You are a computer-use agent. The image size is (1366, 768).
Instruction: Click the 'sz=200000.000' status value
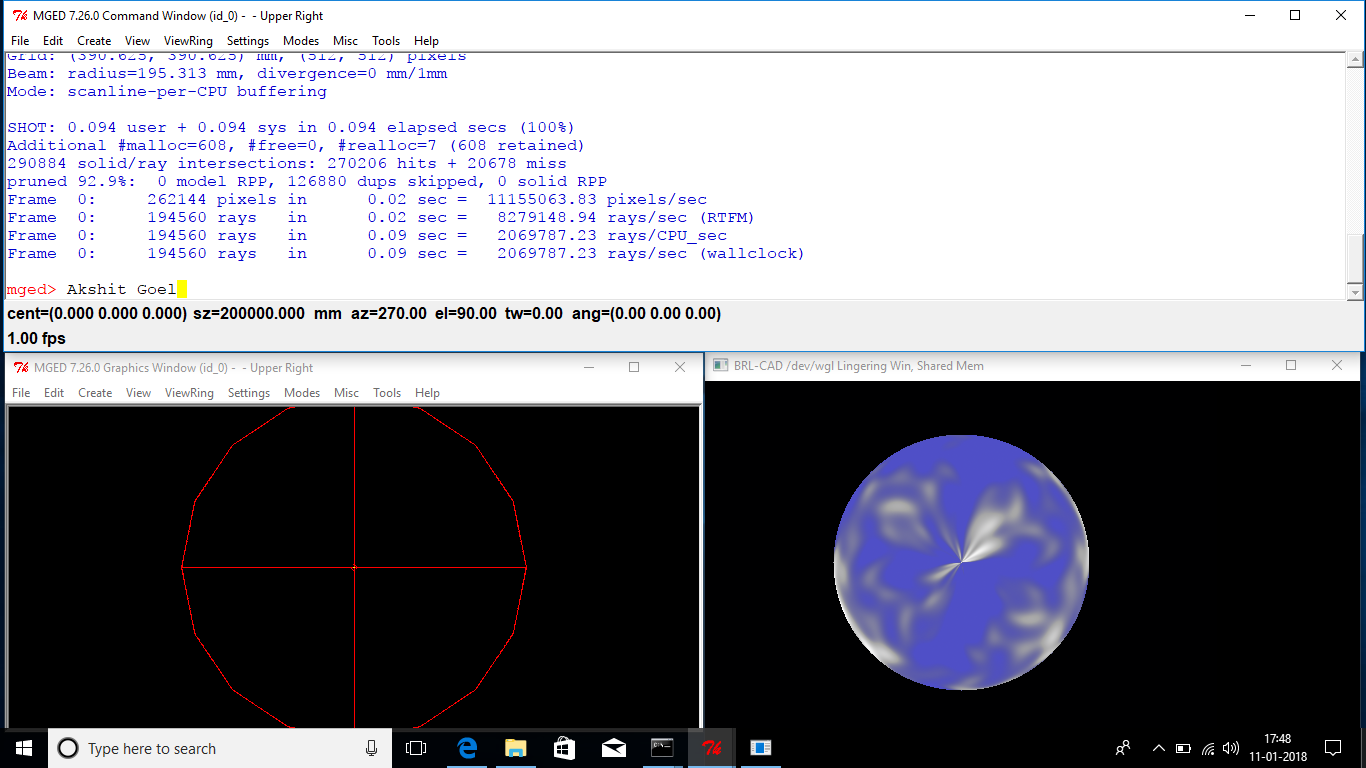[x=250, y=314]
